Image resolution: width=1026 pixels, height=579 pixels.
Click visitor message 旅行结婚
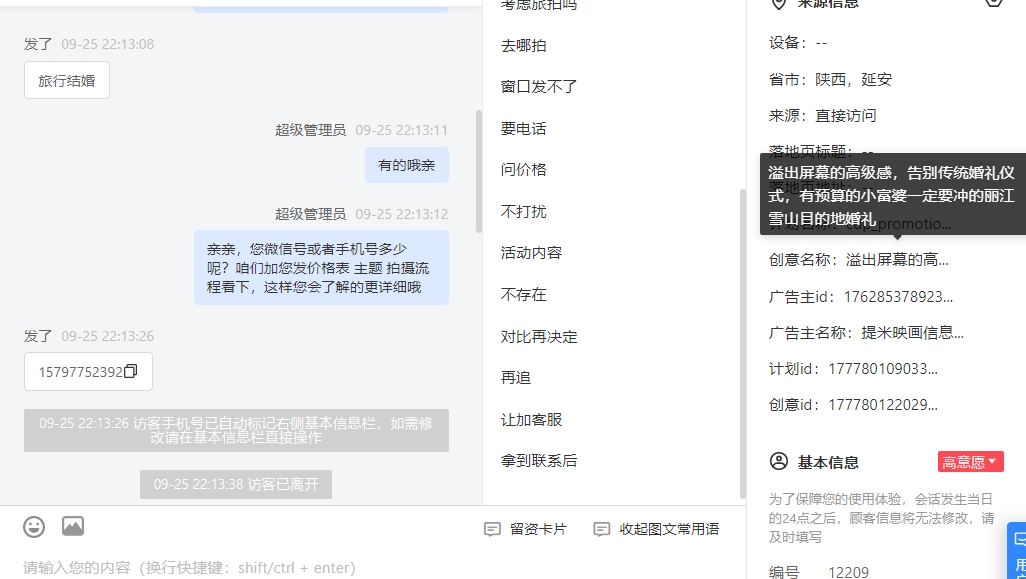click(x=67, y=80)
